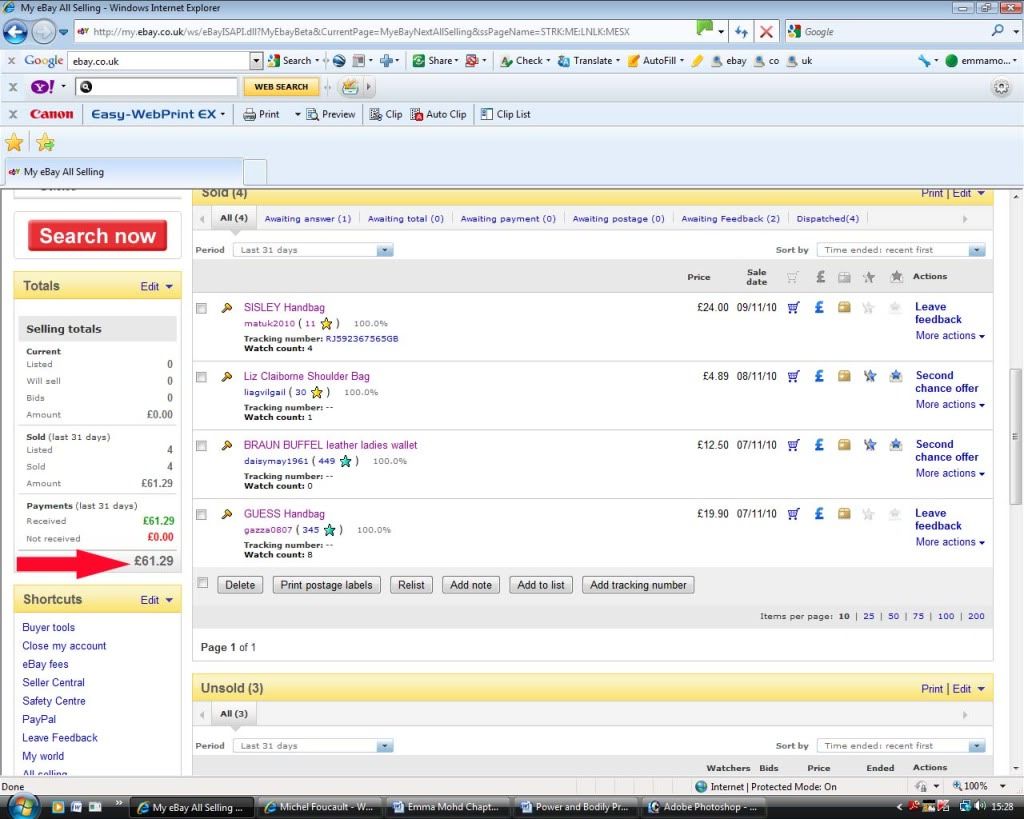Show 25 items per page
1024x819 pixels.
coord(869,616)
